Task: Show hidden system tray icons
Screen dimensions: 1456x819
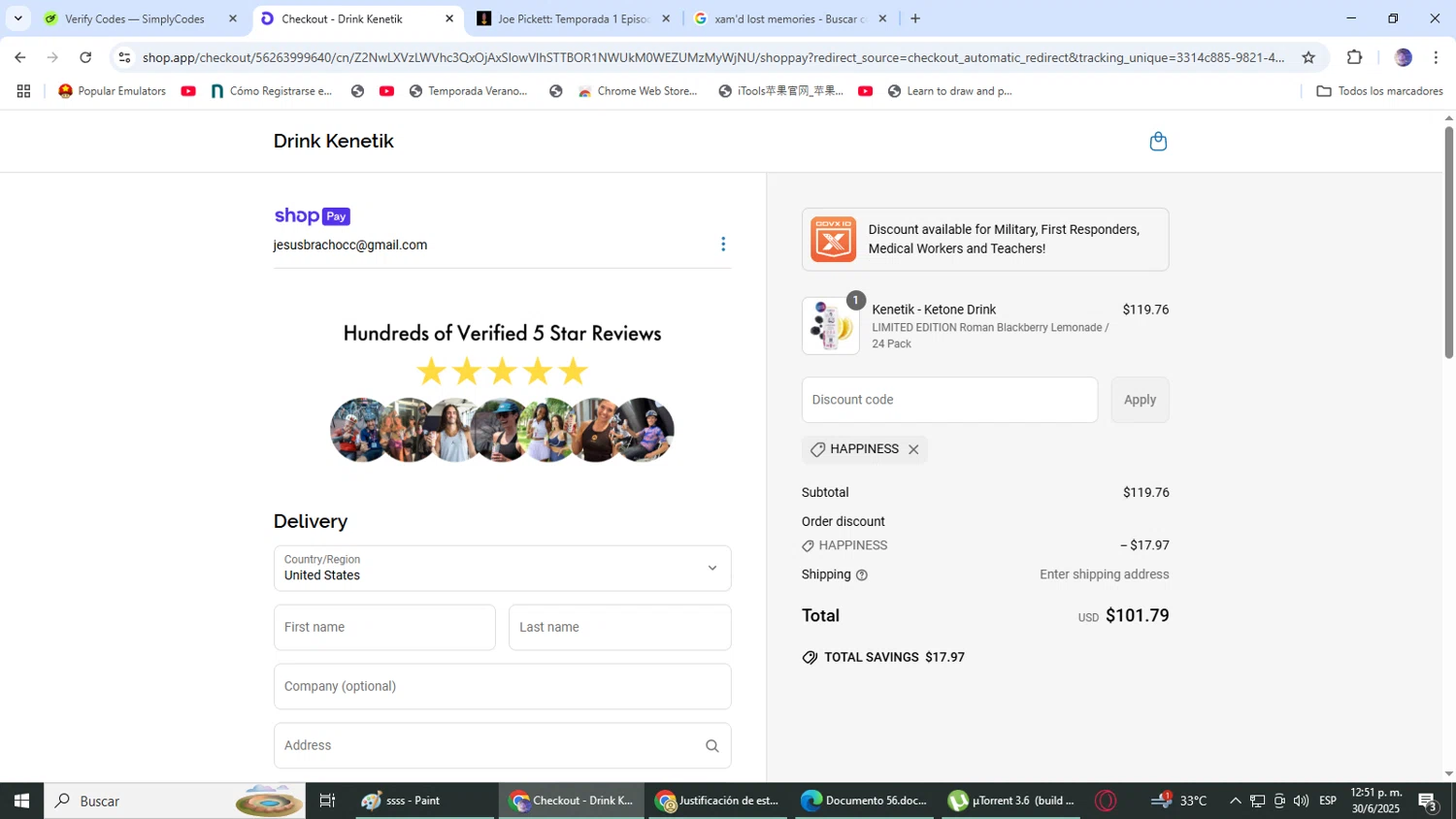Action: point(1235,801)
